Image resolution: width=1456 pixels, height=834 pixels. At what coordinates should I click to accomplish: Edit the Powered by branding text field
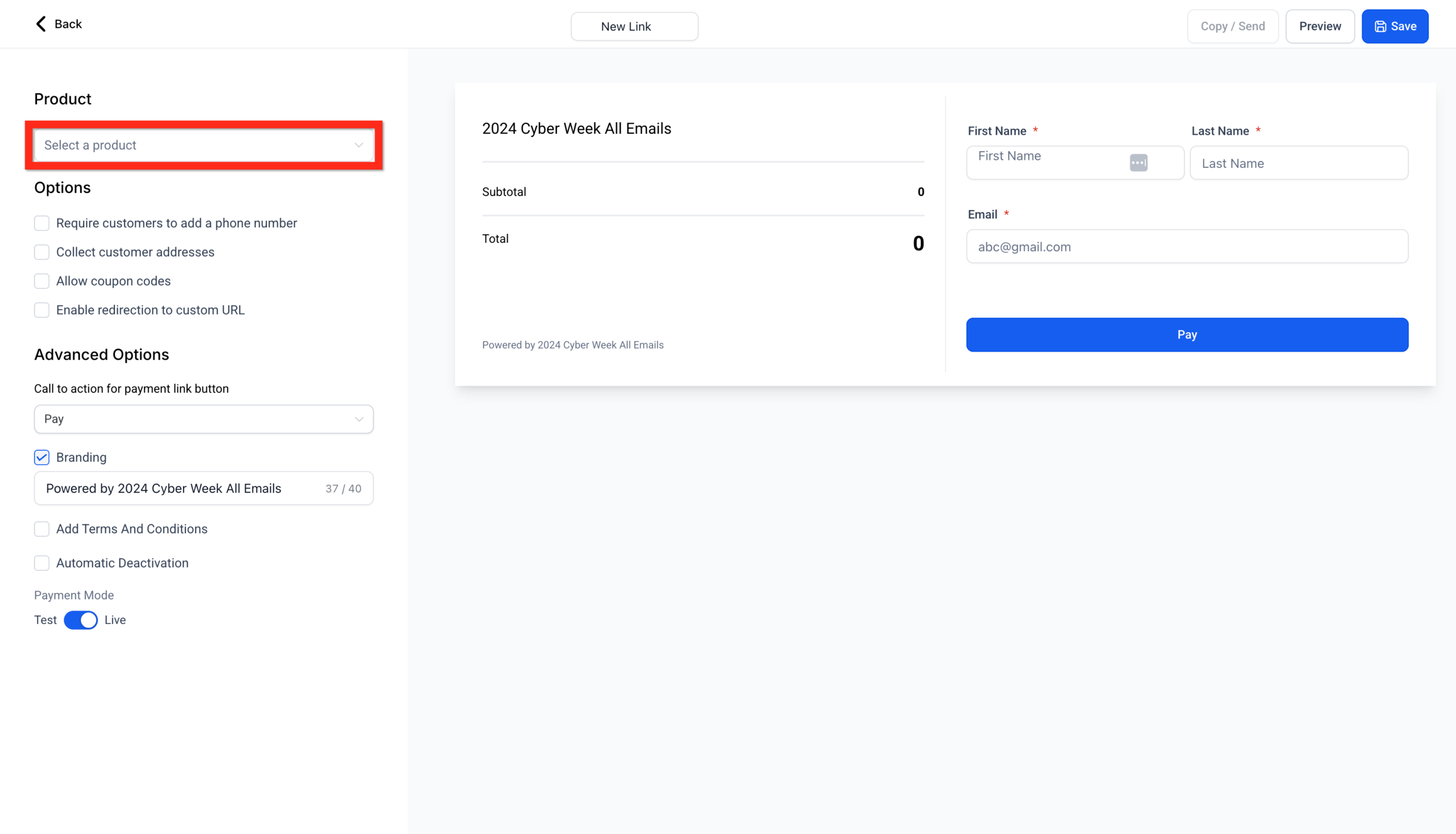172,488
